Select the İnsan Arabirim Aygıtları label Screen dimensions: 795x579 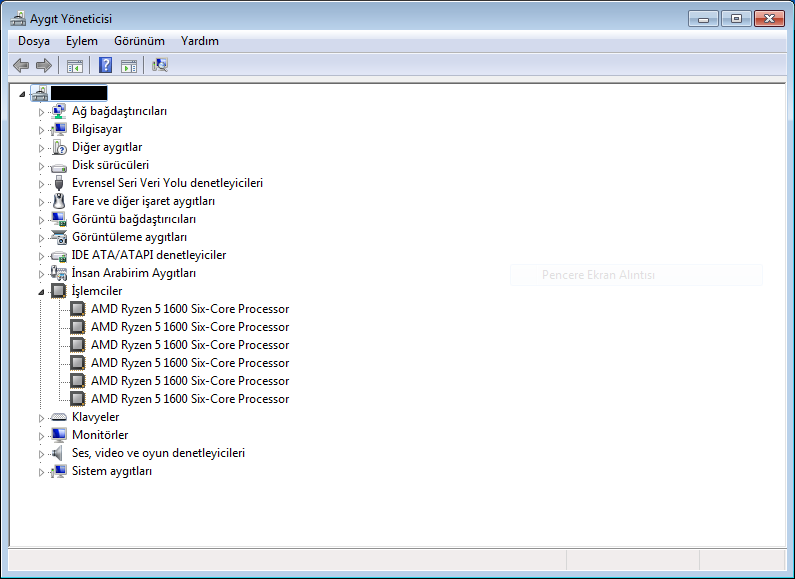pos(134,273)
